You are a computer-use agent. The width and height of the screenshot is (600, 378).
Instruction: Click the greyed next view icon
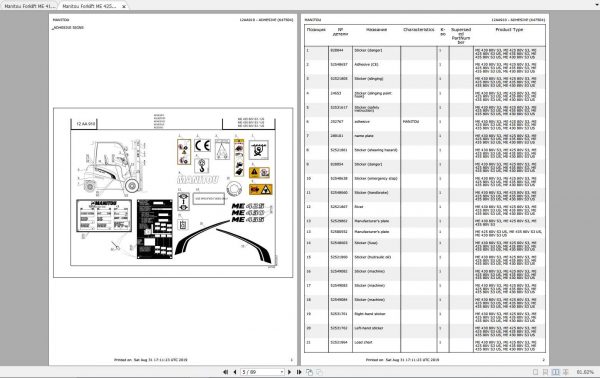point(319,372)
